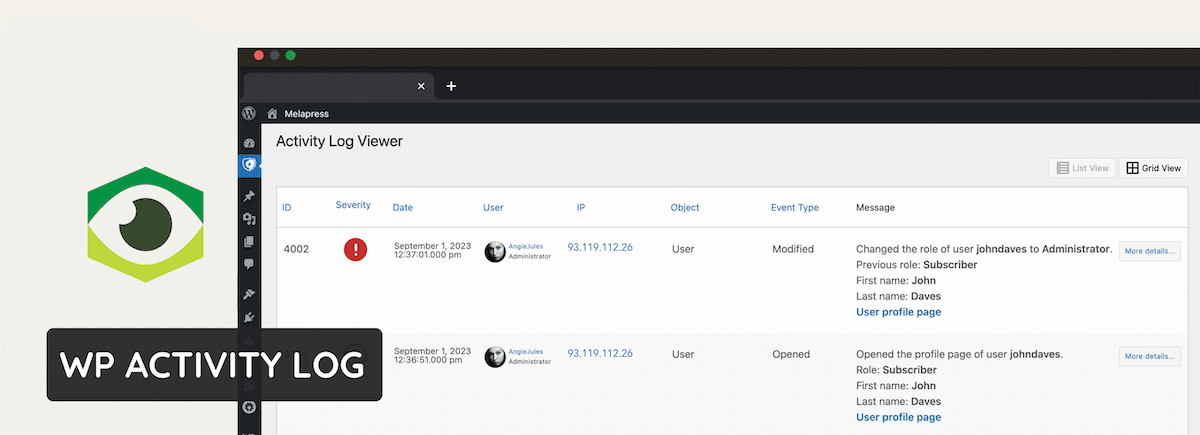Click the Changed the role of user johndaves message
Viewport: 1200px width, 435px height.
click(984, 249)
